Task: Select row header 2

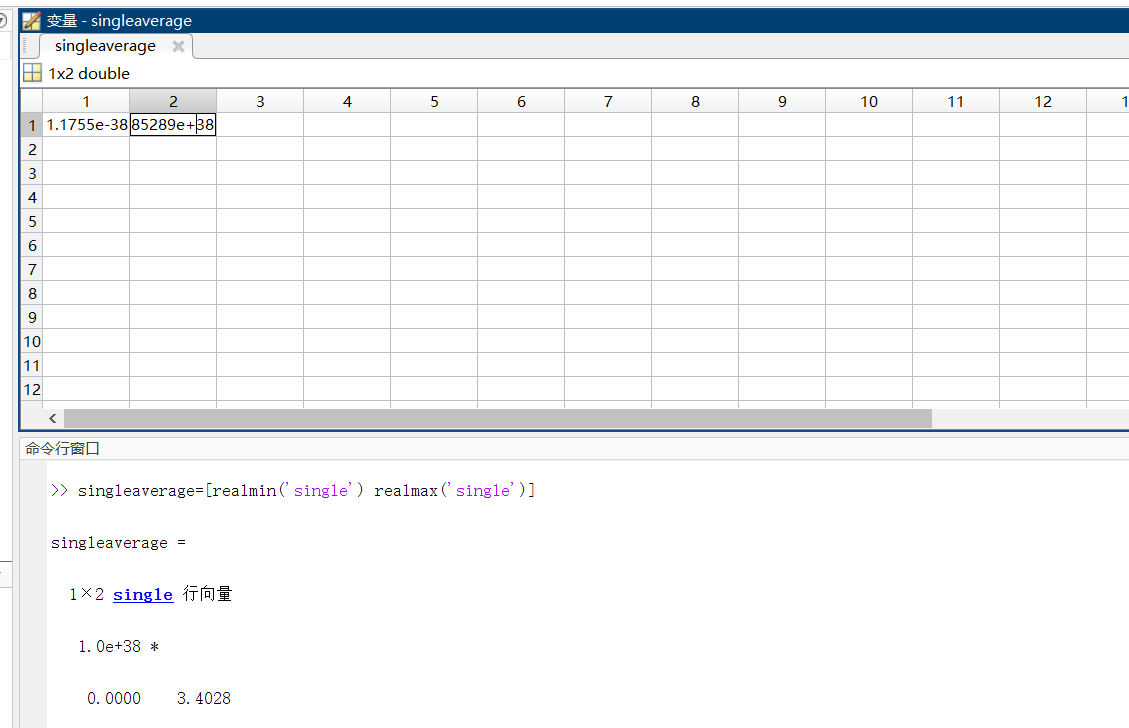Action: (32, 149)
